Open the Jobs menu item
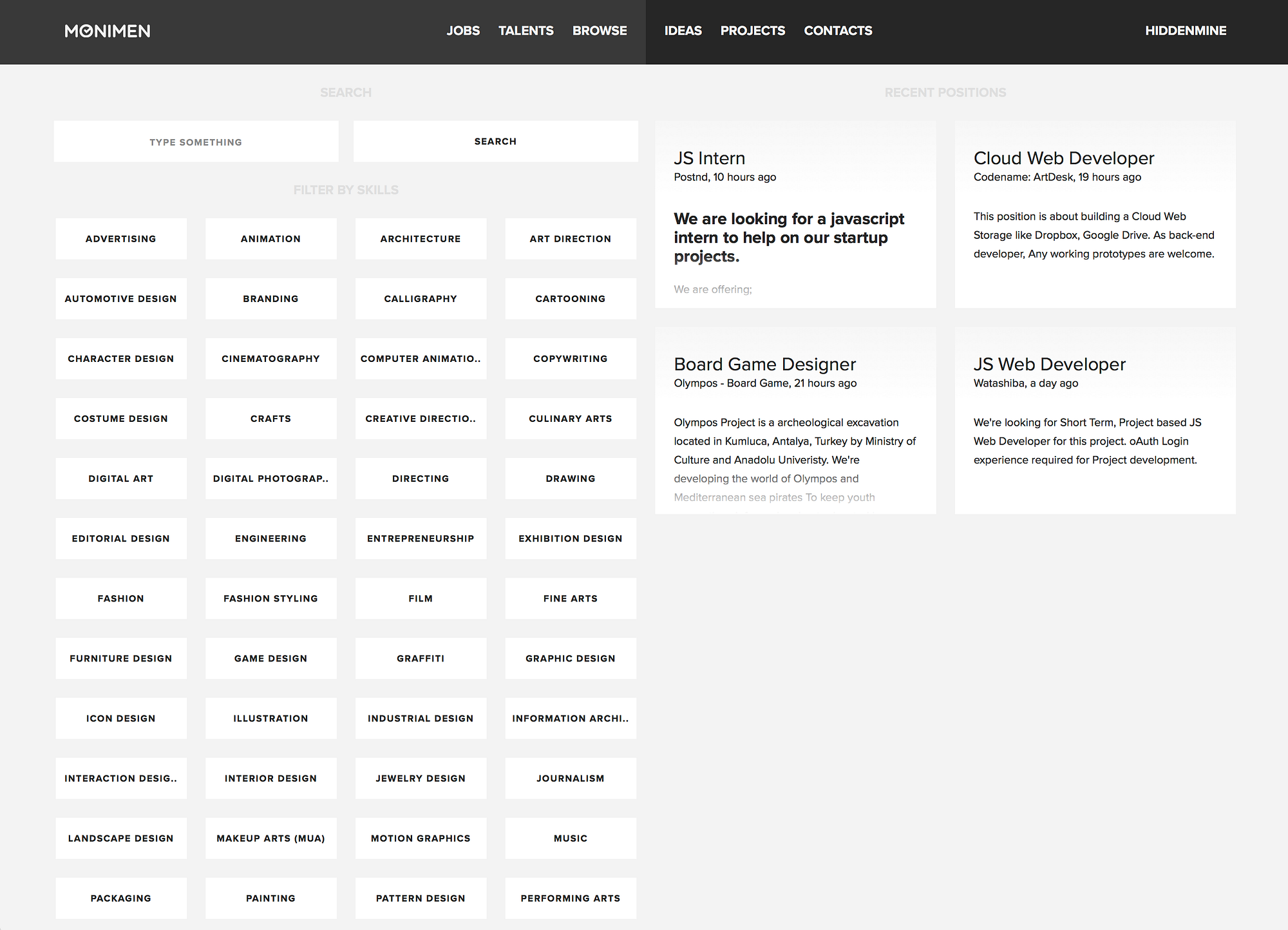Screen dimensions: 1288x930 pos(463,31)
